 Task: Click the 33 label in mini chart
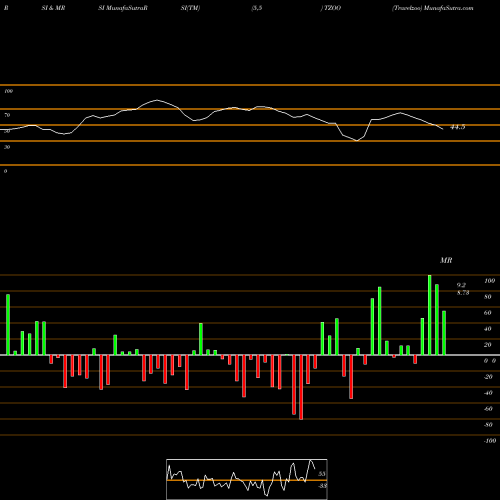(322, 486)
